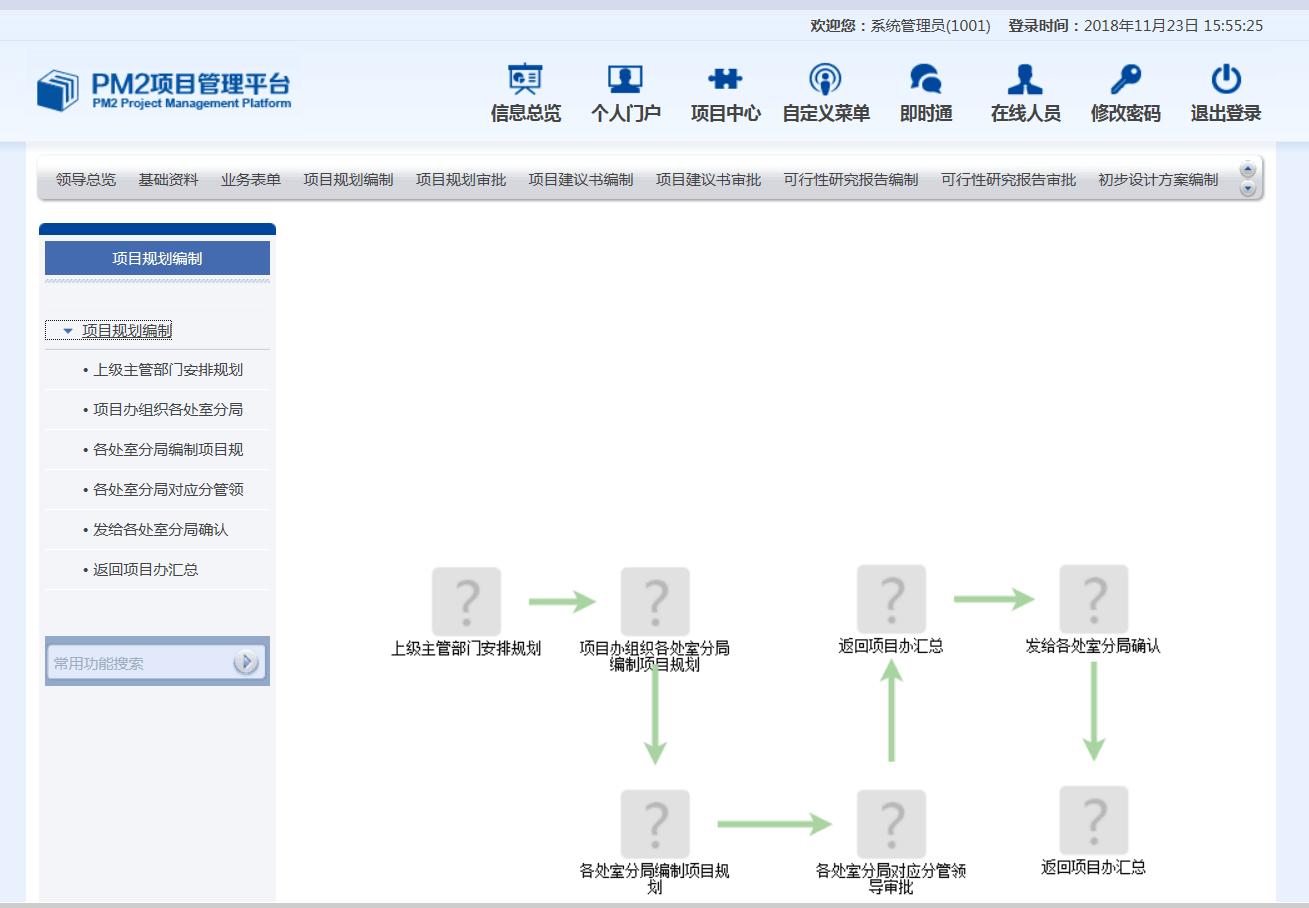Image resolution: width=1309 pixels, height=908 pixels.
Task: Select 领导总览 in the menu bar
Action: tap(86, 180)
